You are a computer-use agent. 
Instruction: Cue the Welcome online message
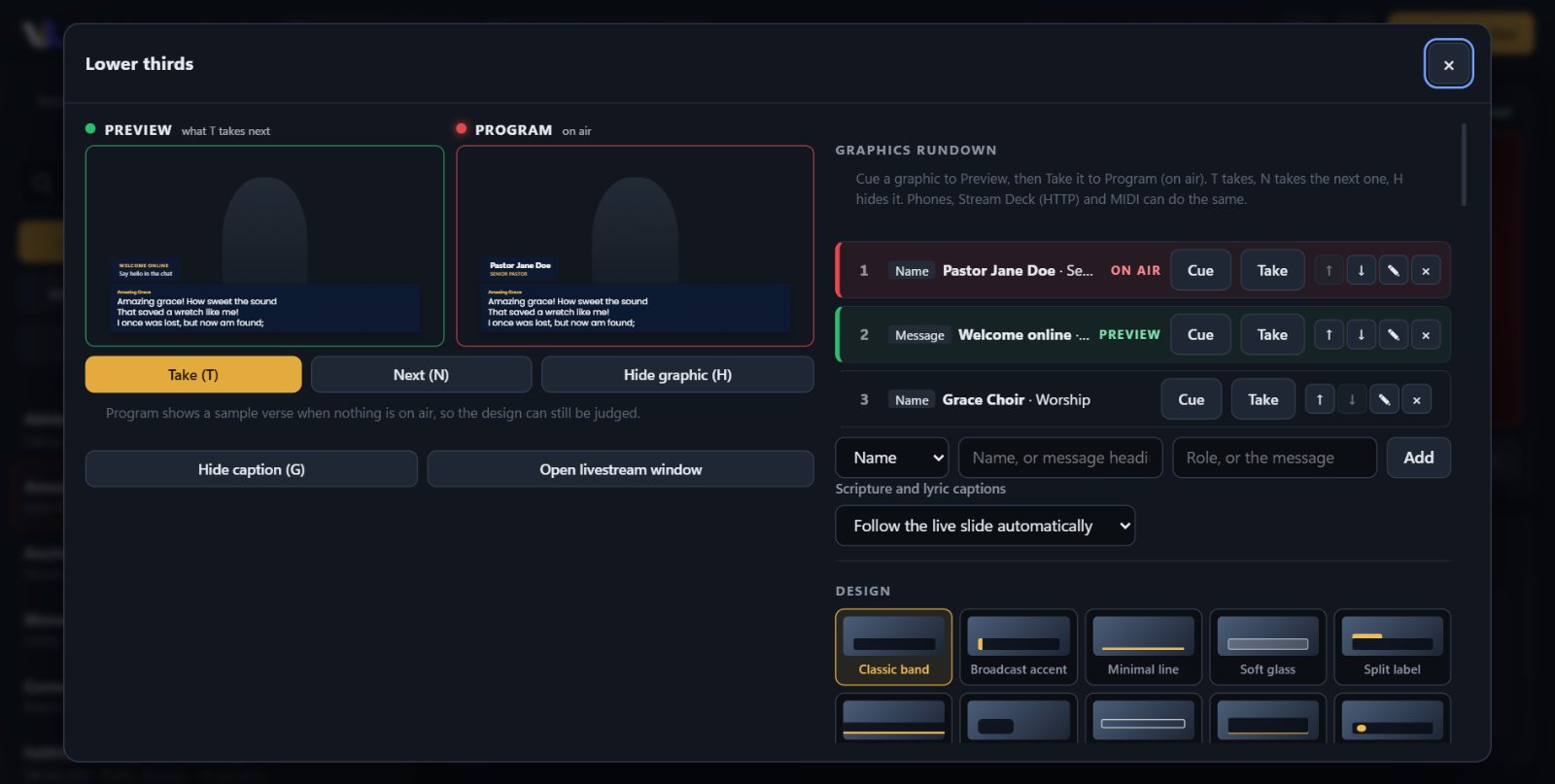click(1200, 335)
